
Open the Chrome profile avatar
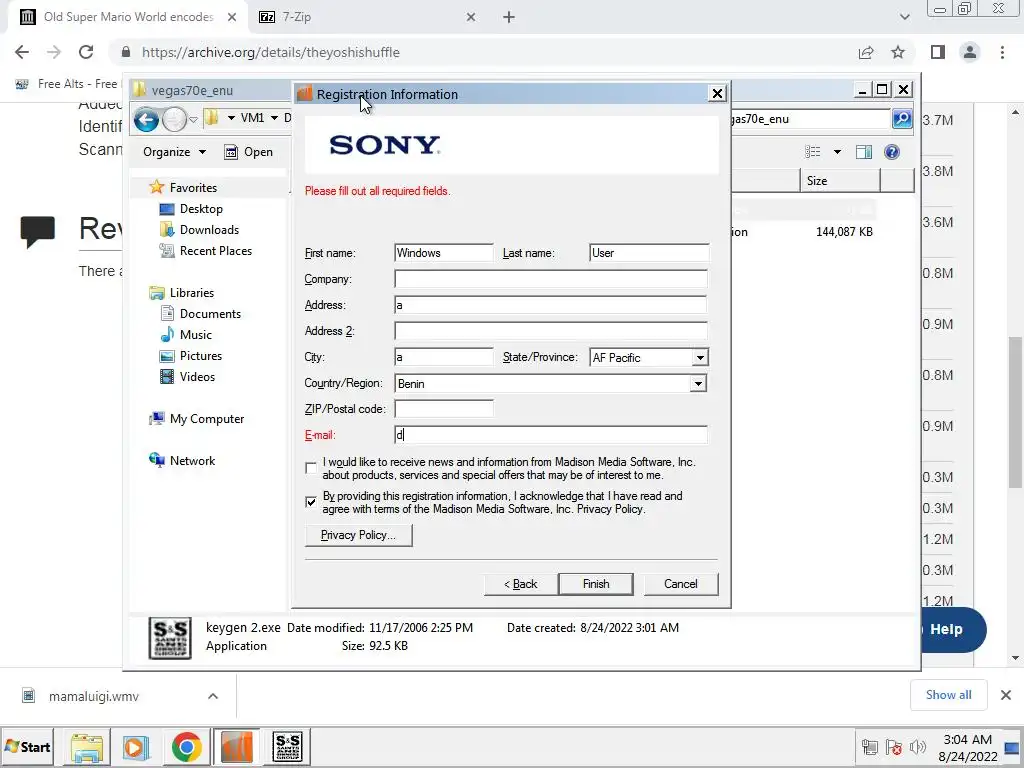(x=970, y=52)
